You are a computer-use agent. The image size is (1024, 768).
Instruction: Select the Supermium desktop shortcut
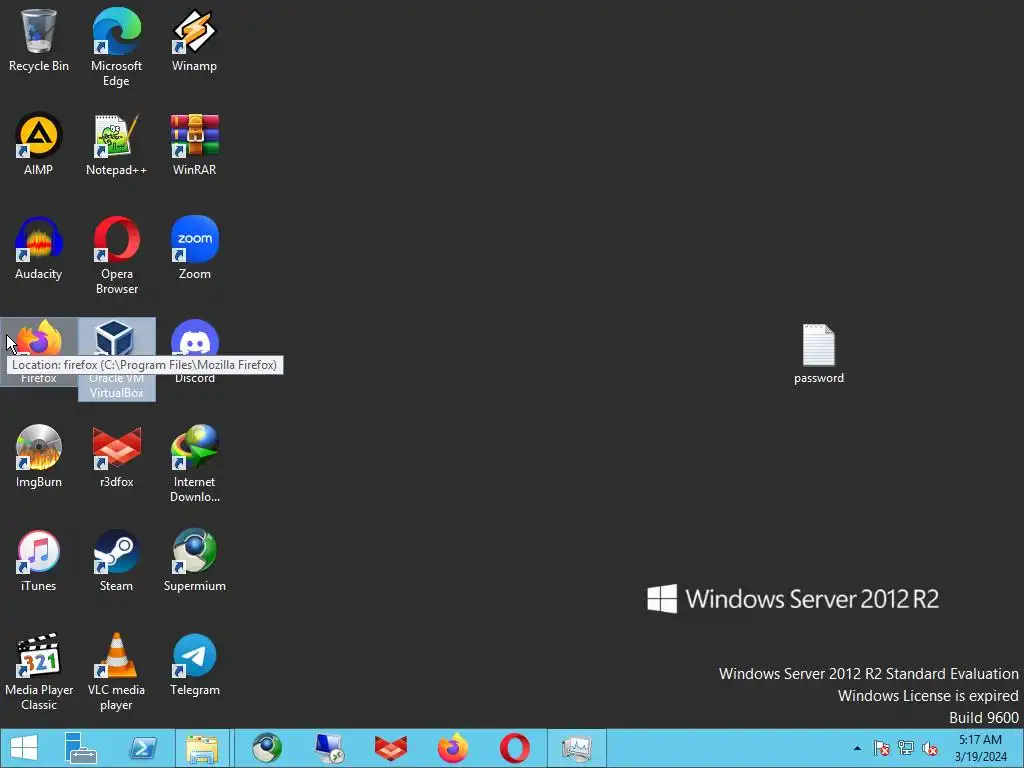coord(194,560)
